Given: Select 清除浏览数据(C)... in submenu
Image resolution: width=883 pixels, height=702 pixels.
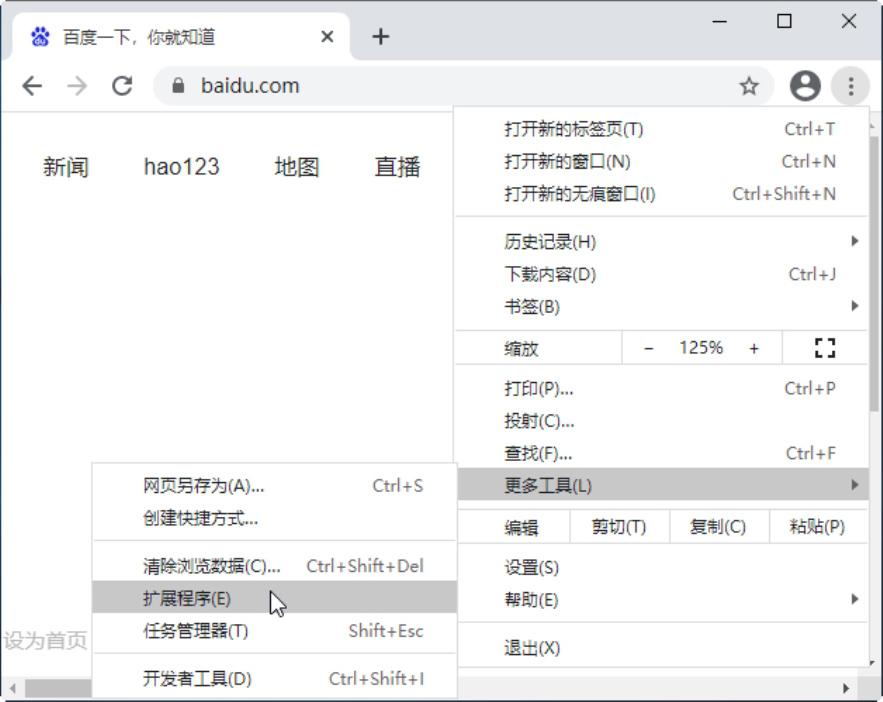Looking at the screenshot, I should (x=274, y=566).
